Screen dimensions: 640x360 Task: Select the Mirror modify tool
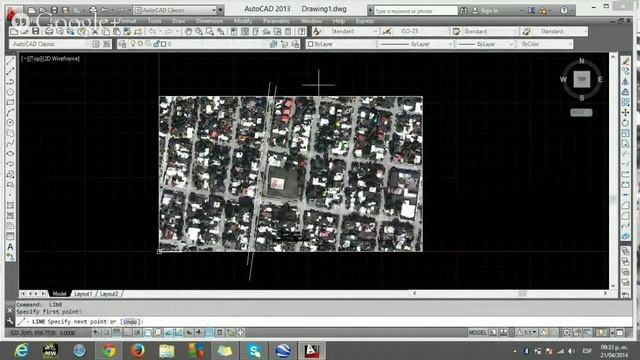(625, 82)
